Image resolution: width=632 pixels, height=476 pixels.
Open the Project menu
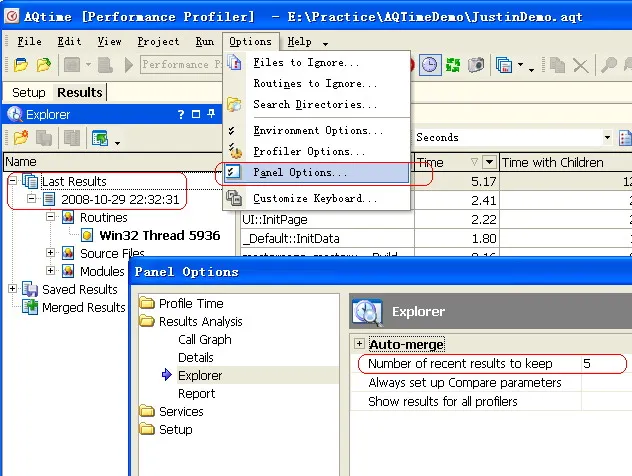[158, 42]
